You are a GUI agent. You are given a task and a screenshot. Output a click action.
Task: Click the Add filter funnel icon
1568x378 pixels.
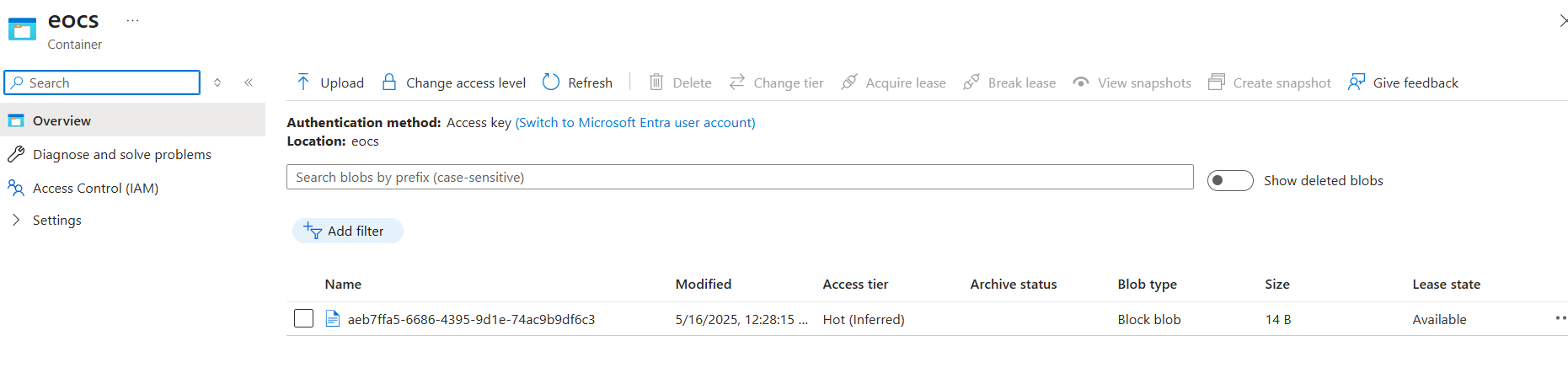click(313, 231)
